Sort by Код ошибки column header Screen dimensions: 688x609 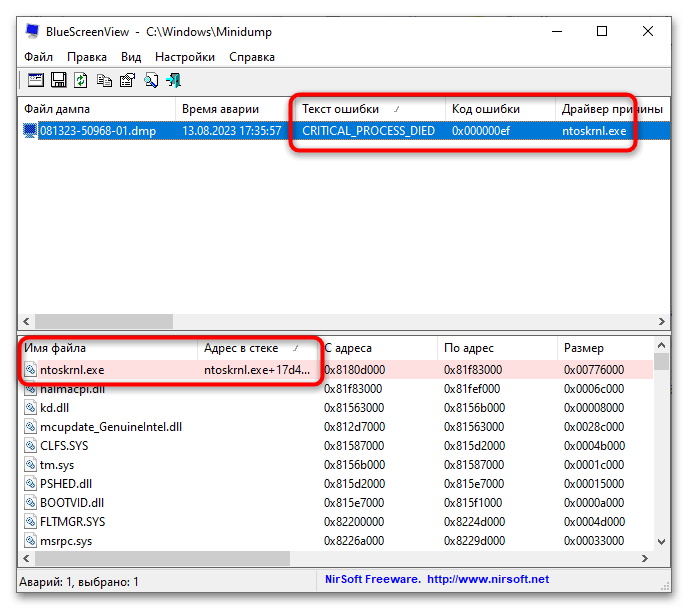click(x=500, y=109)
